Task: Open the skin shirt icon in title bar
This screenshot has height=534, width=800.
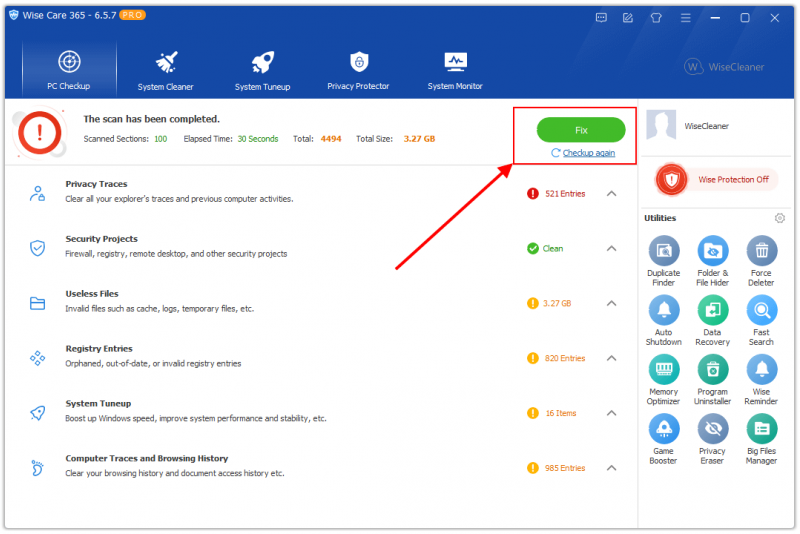Action: tap(656, 18)
